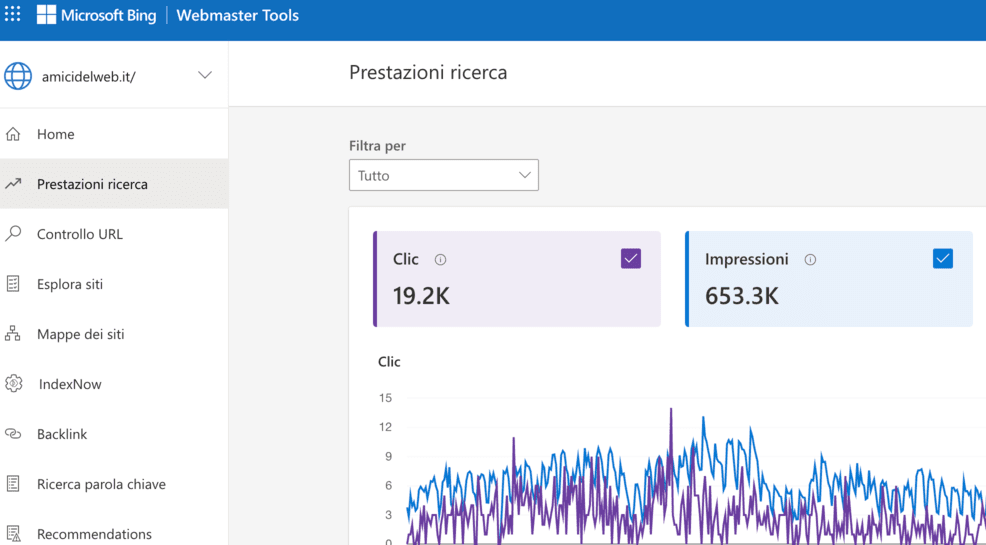Click the 12 label on chart axis

(x=385, y=427)
